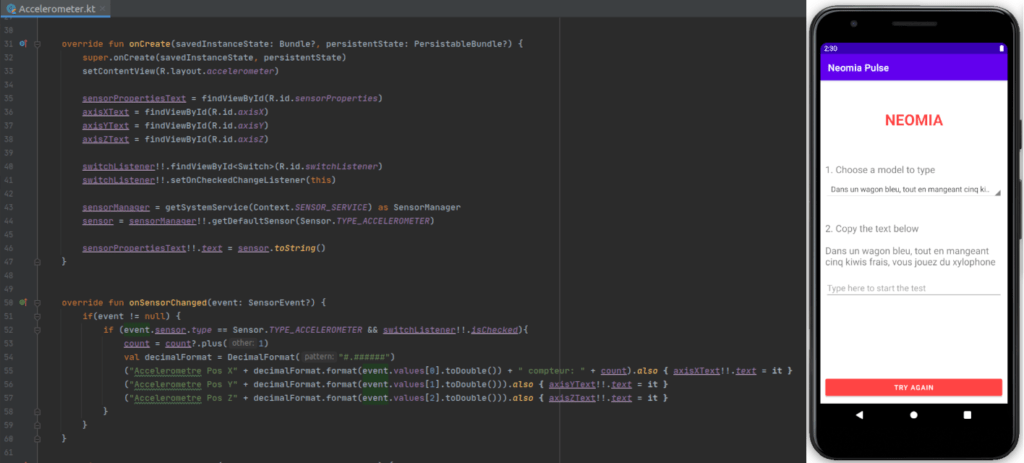Click toString on line 46
Viewport: 1024px width, 463px height.
[295, 248]
